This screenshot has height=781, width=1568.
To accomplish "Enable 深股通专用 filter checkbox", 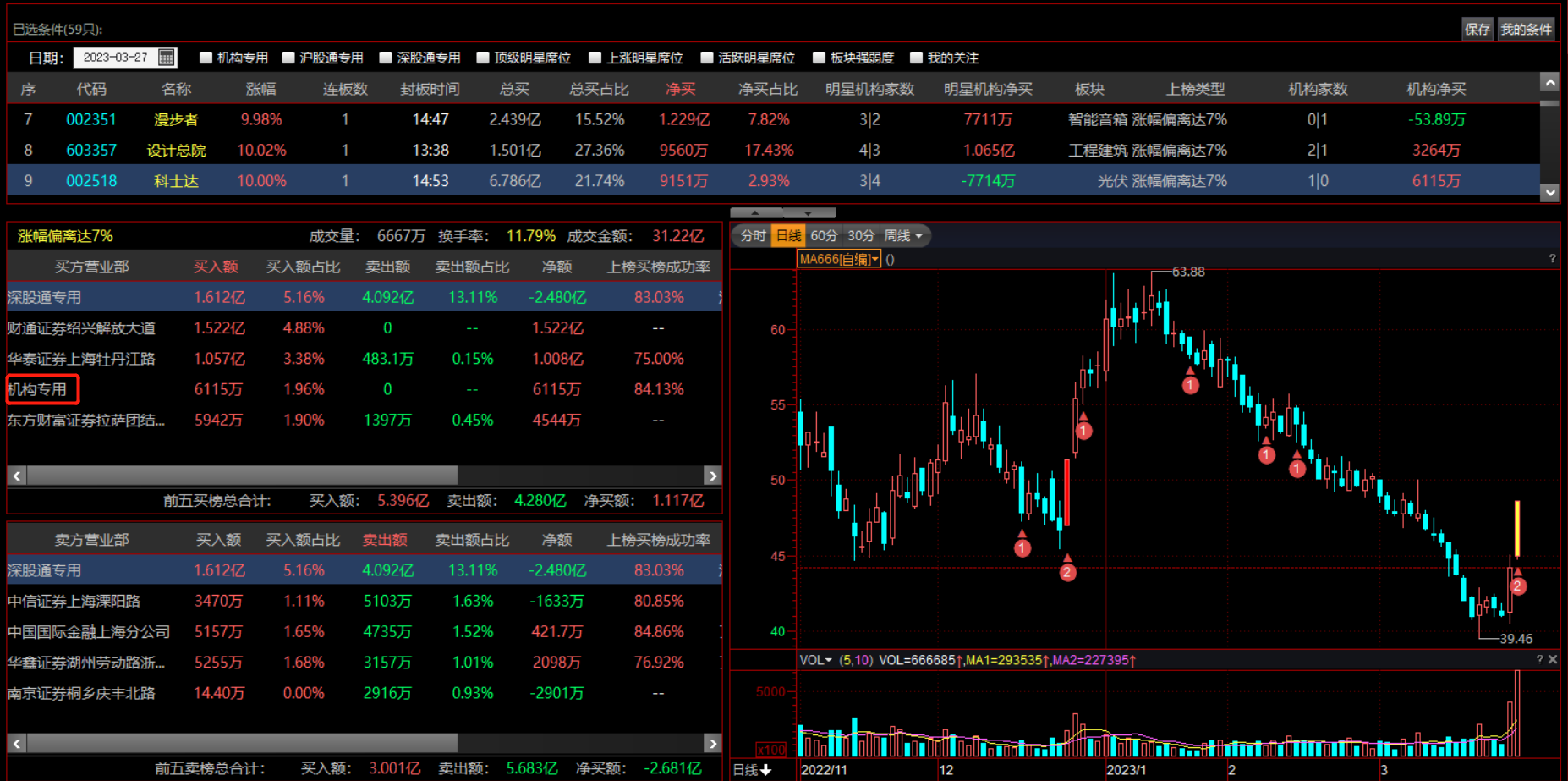I will coord(386,58).
